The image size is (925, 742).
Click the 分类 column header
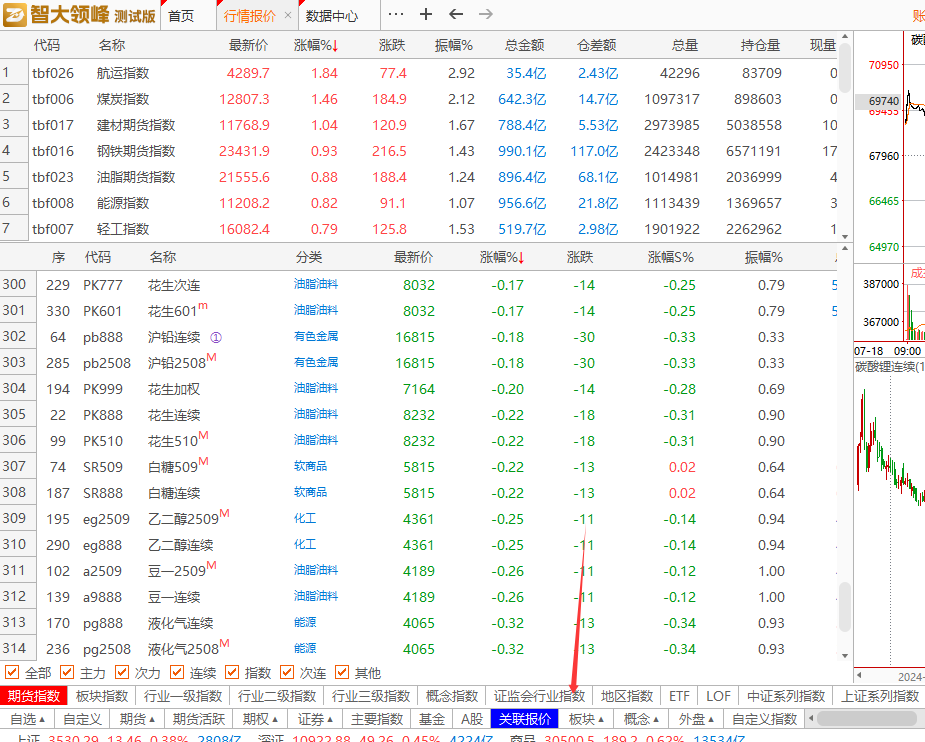point(309,257)
